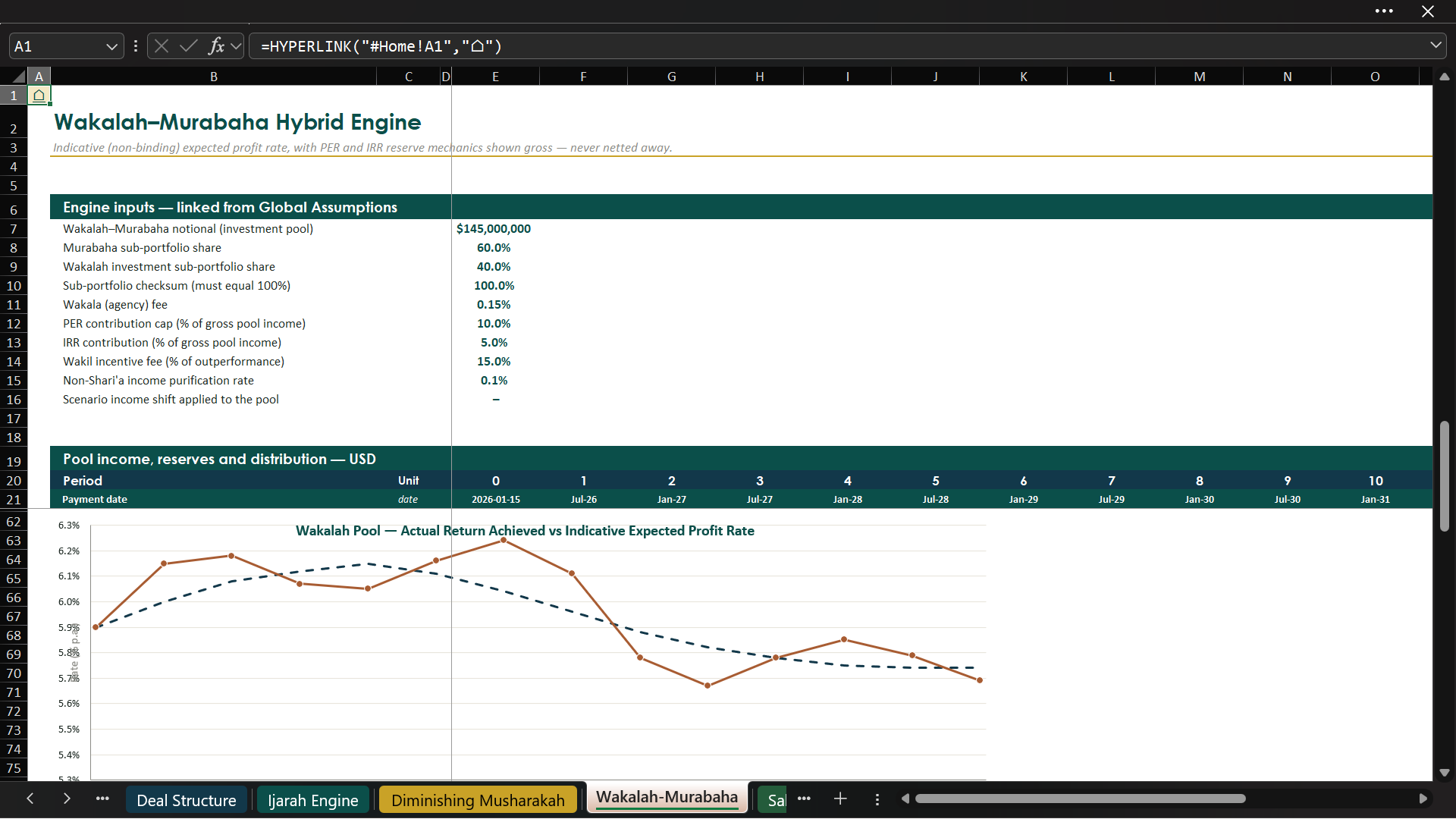The image size is (1456, 819).
Task: Click the horizontal scrollbar right arrow
Action: 1423,799
